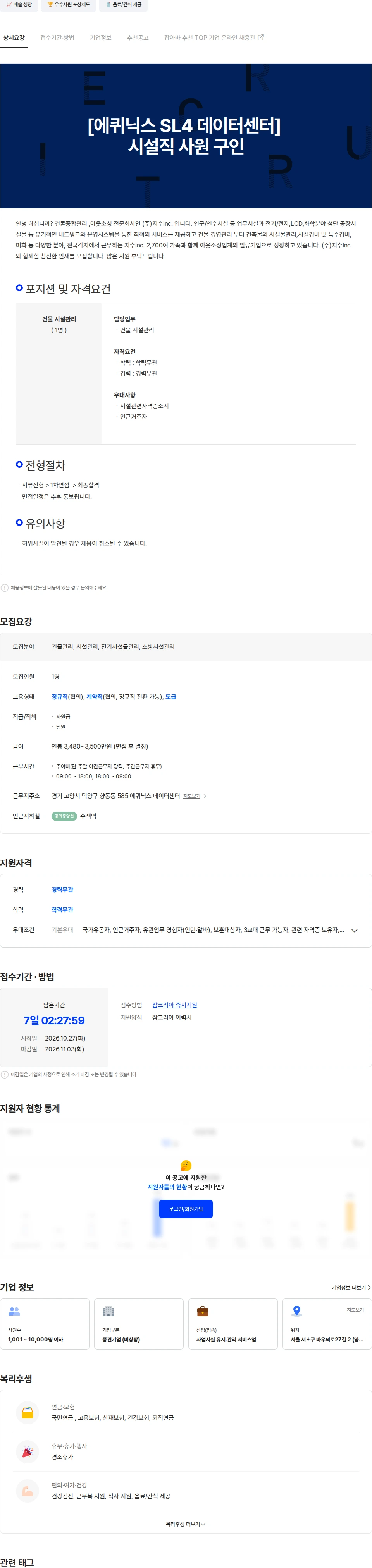Click the 경의중앙선 subway line badge
This screenshot has height=1568, width=372.
64,816
